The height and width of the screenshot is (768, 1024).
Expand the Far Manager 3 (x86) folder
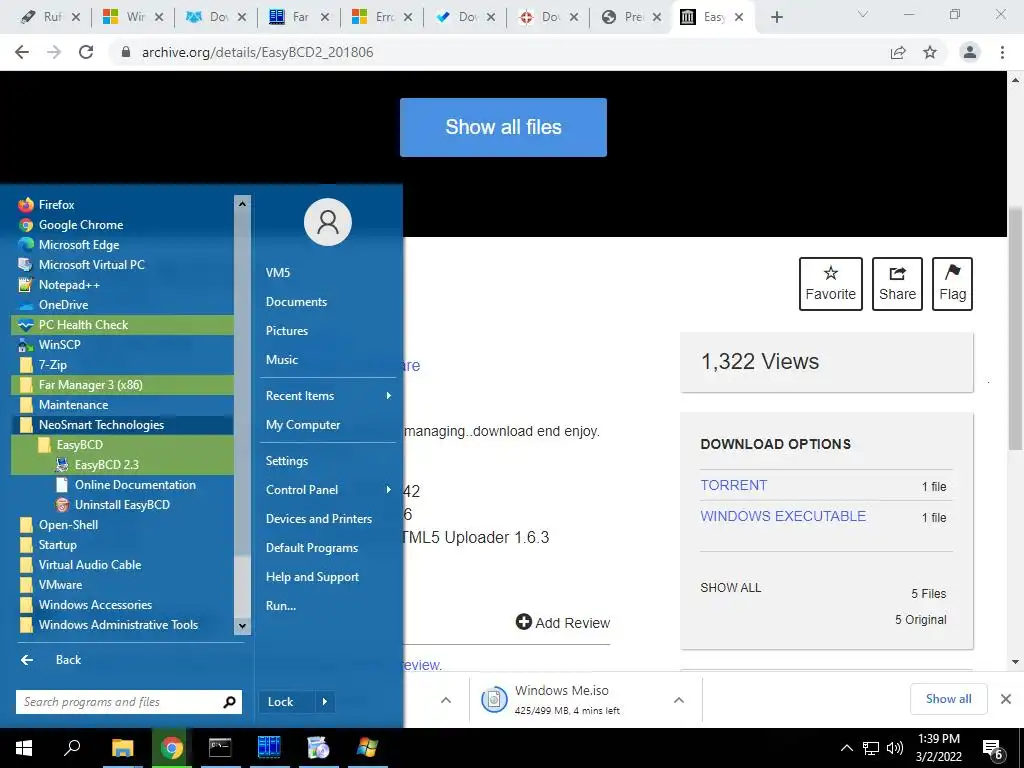click(122, 385)
